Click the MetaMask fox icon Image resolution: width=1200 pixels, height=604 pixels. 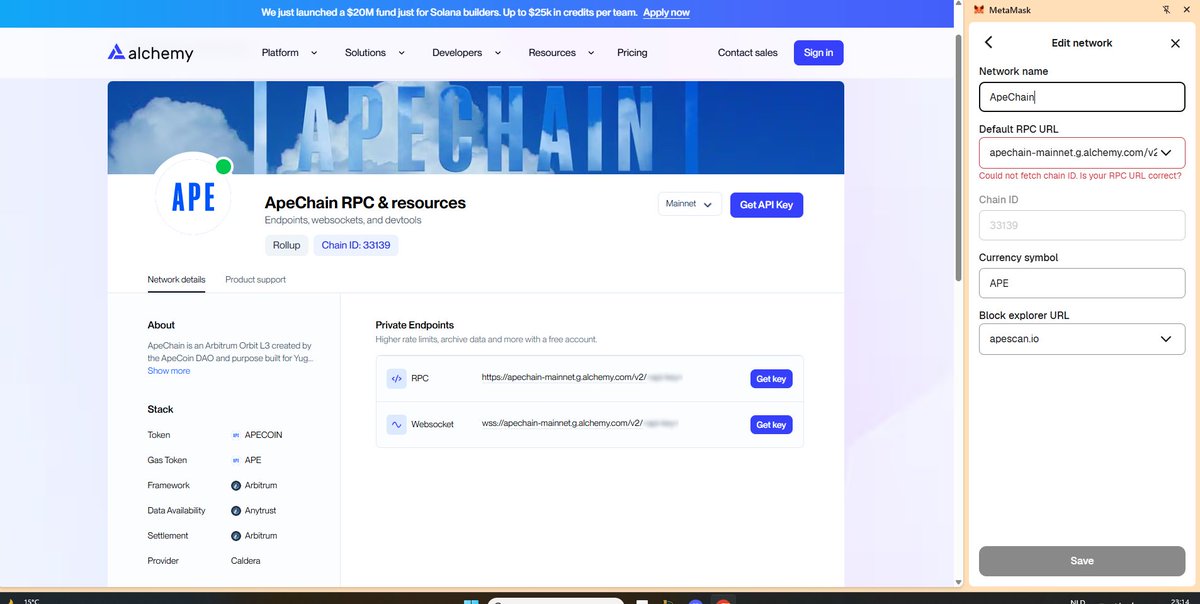(979, 9)
